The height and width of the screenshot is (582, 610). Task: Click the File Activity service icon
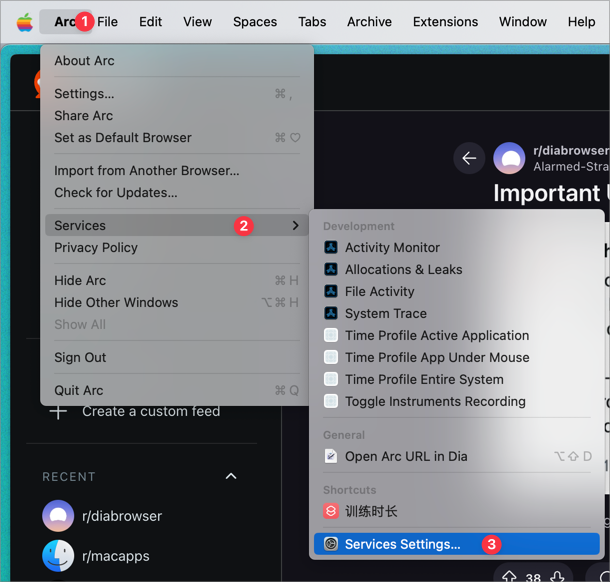331,291
